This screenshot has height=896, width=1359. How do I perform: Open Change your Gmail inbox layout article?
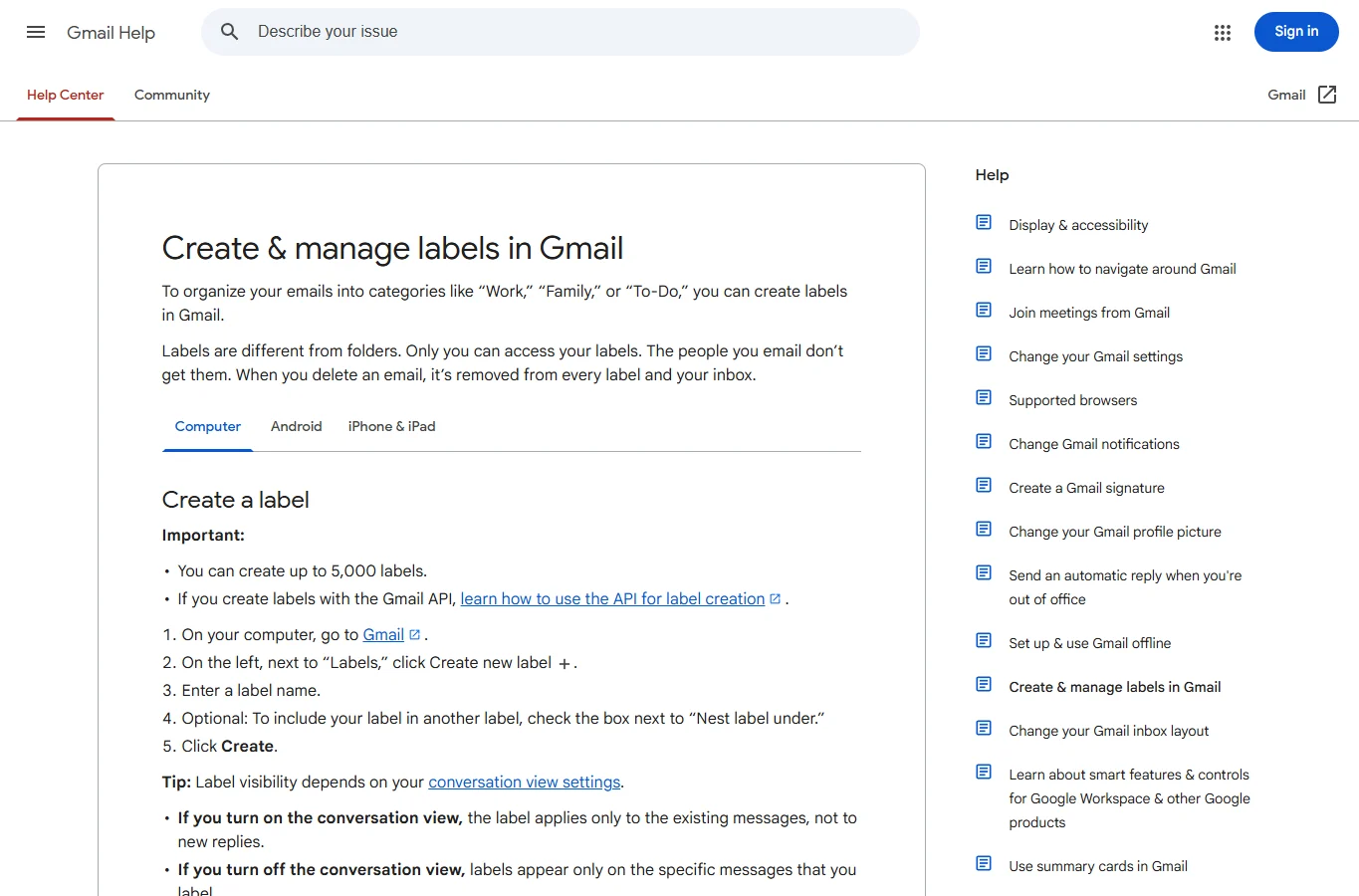(x=1109, y=731)
